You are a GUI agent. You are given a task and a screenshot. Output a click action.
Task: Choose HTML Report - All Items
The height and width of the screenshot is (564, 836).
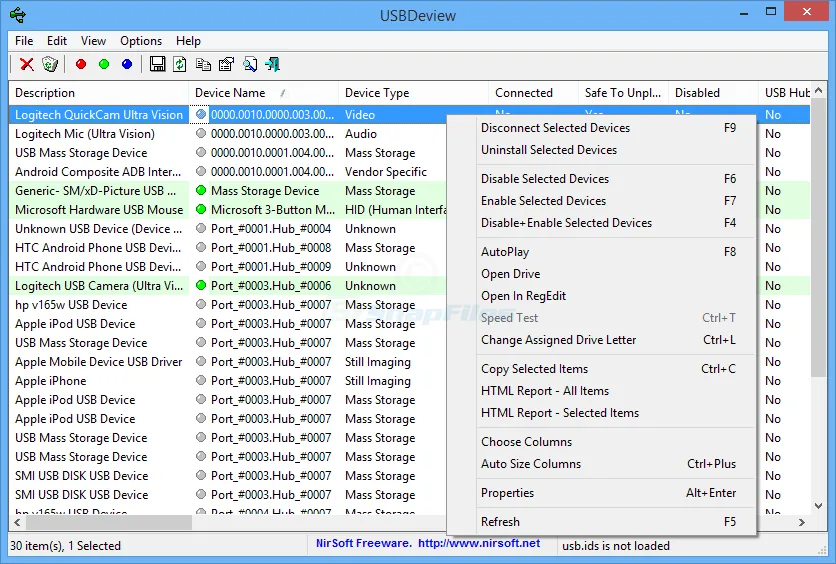point(544,391)
